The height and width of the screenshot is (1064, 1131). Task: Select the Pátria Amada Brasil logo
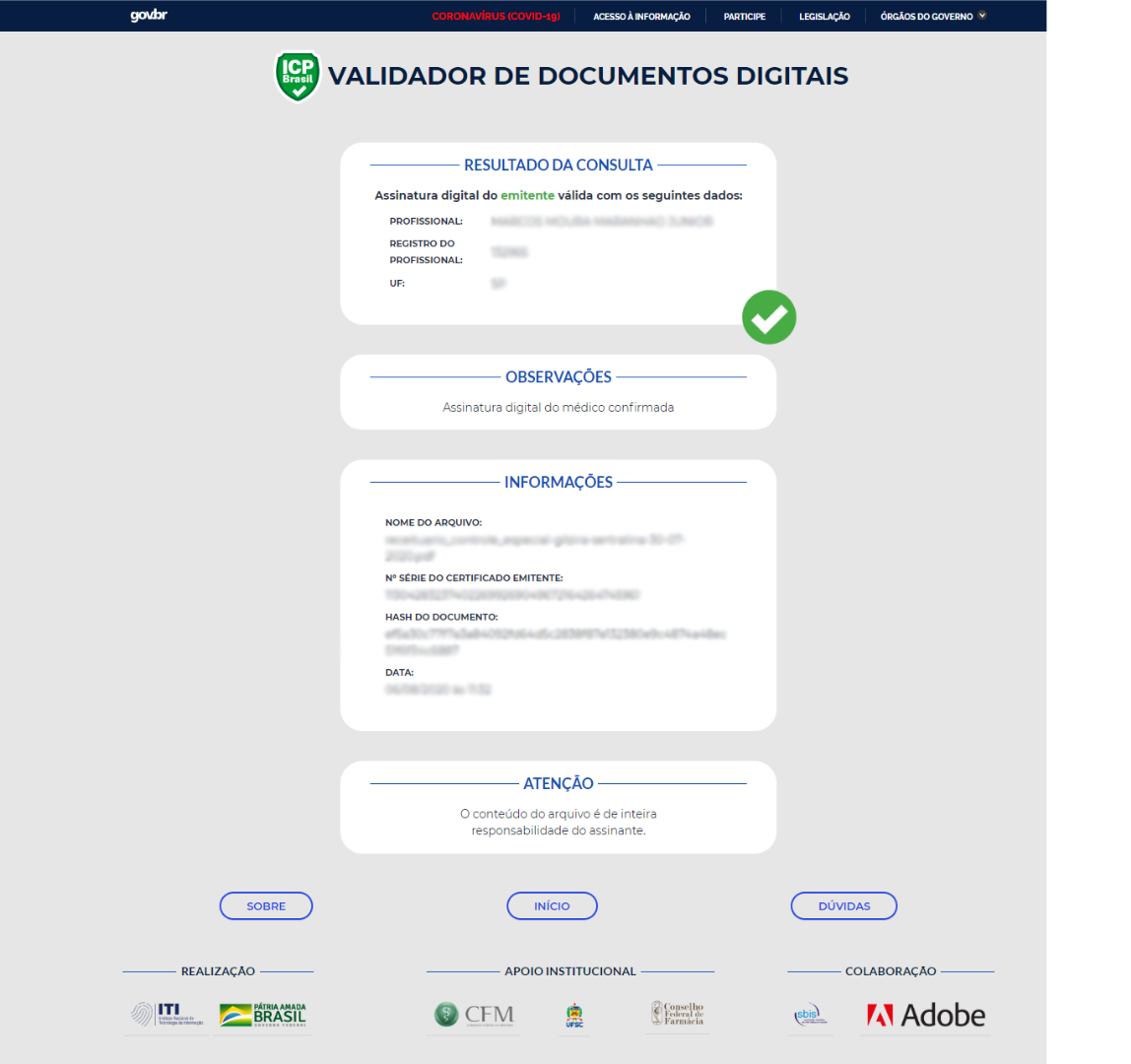click(261, 1015)
